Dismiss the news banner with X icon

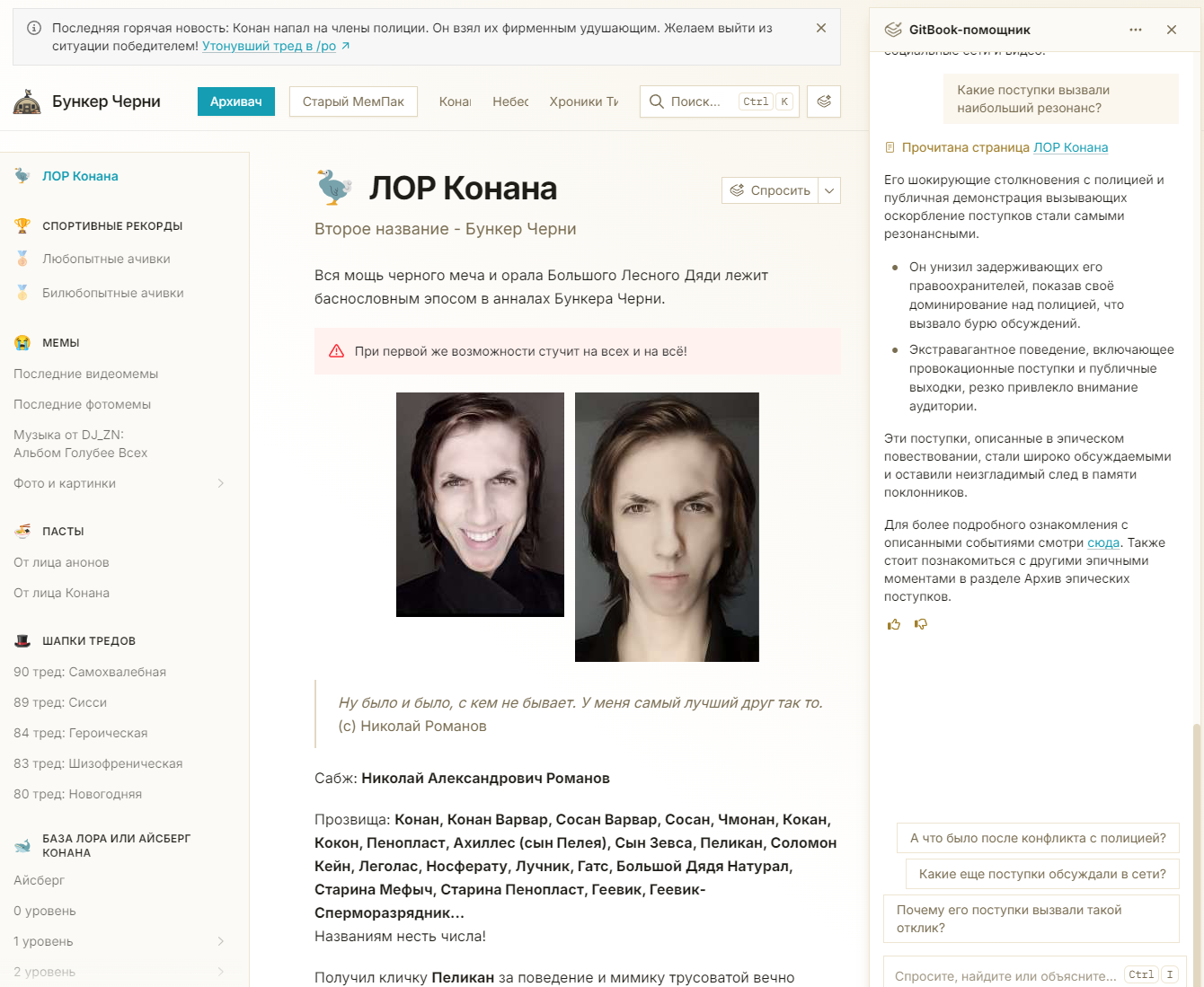(821, 28)
